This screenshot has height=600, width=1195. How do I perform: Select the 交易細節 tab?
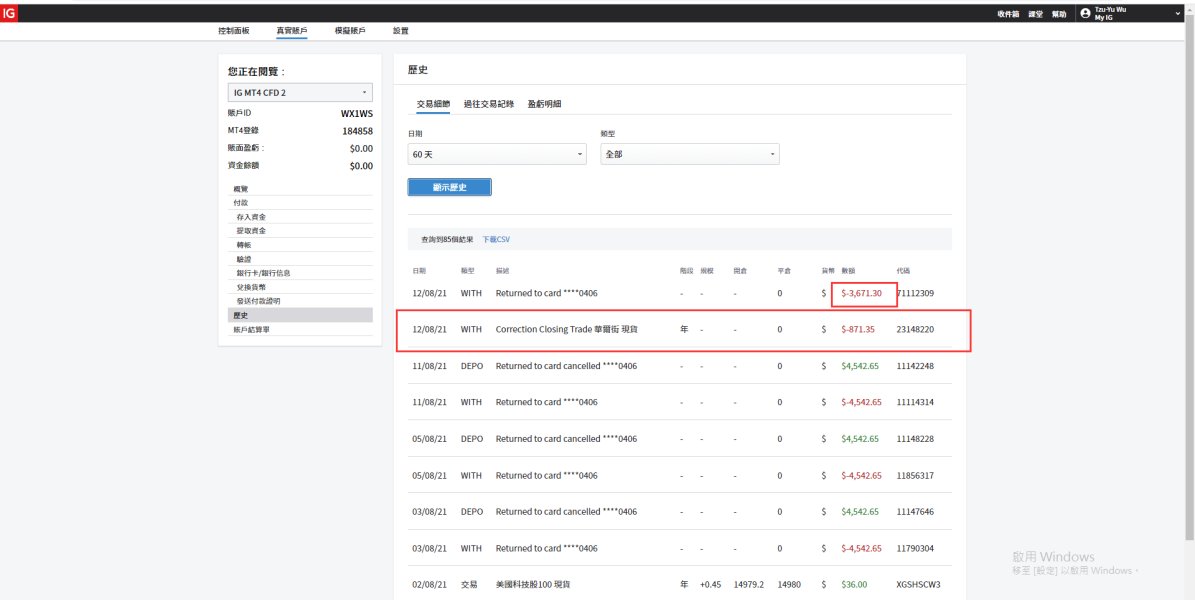pyautogui.click(x=433, y=104)
